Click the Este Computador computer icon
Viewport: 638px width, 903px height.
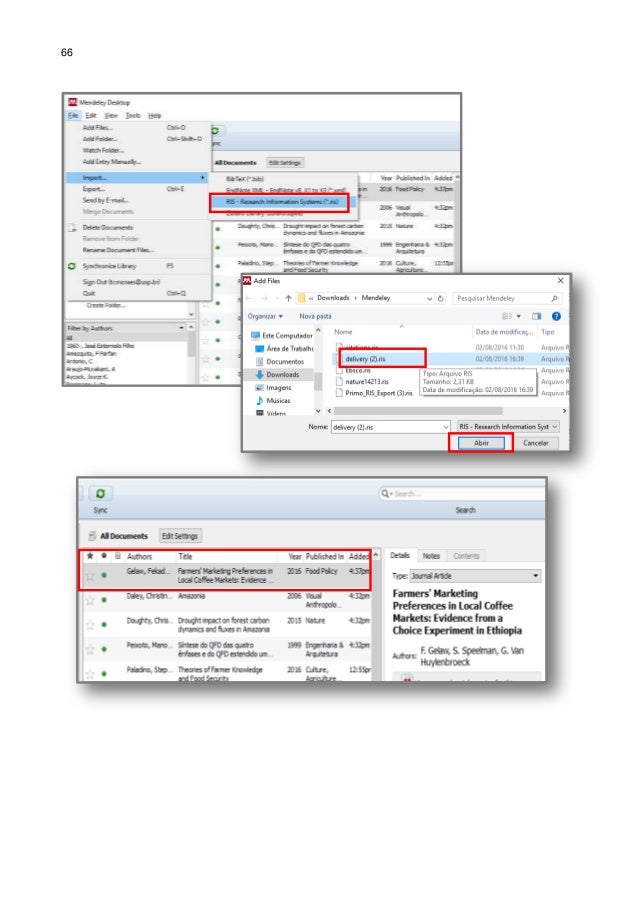255,335
